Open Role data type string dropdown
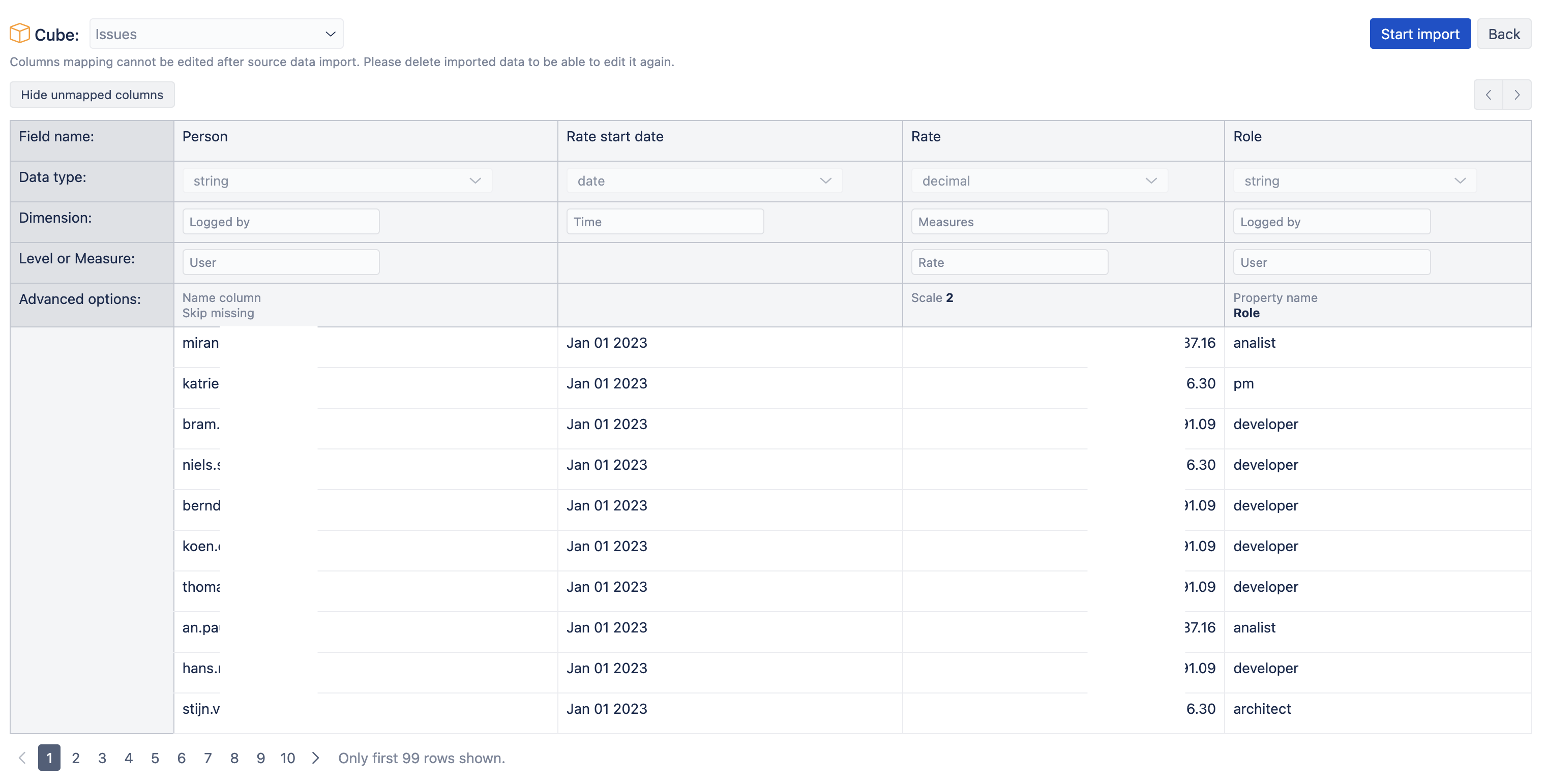1546x784 pixels. pyautogui.click(x=1355, y=180)
